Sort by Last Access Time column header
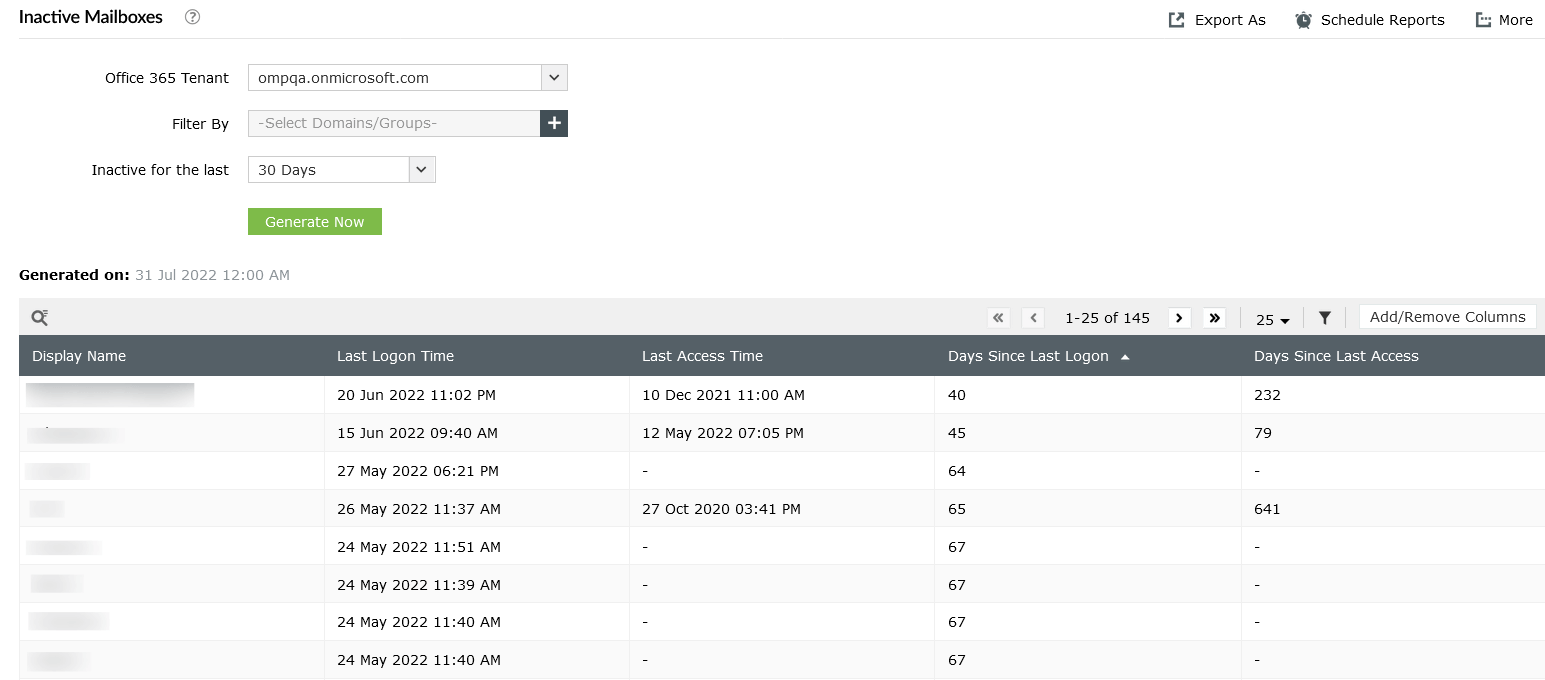 tap(702, 356)
